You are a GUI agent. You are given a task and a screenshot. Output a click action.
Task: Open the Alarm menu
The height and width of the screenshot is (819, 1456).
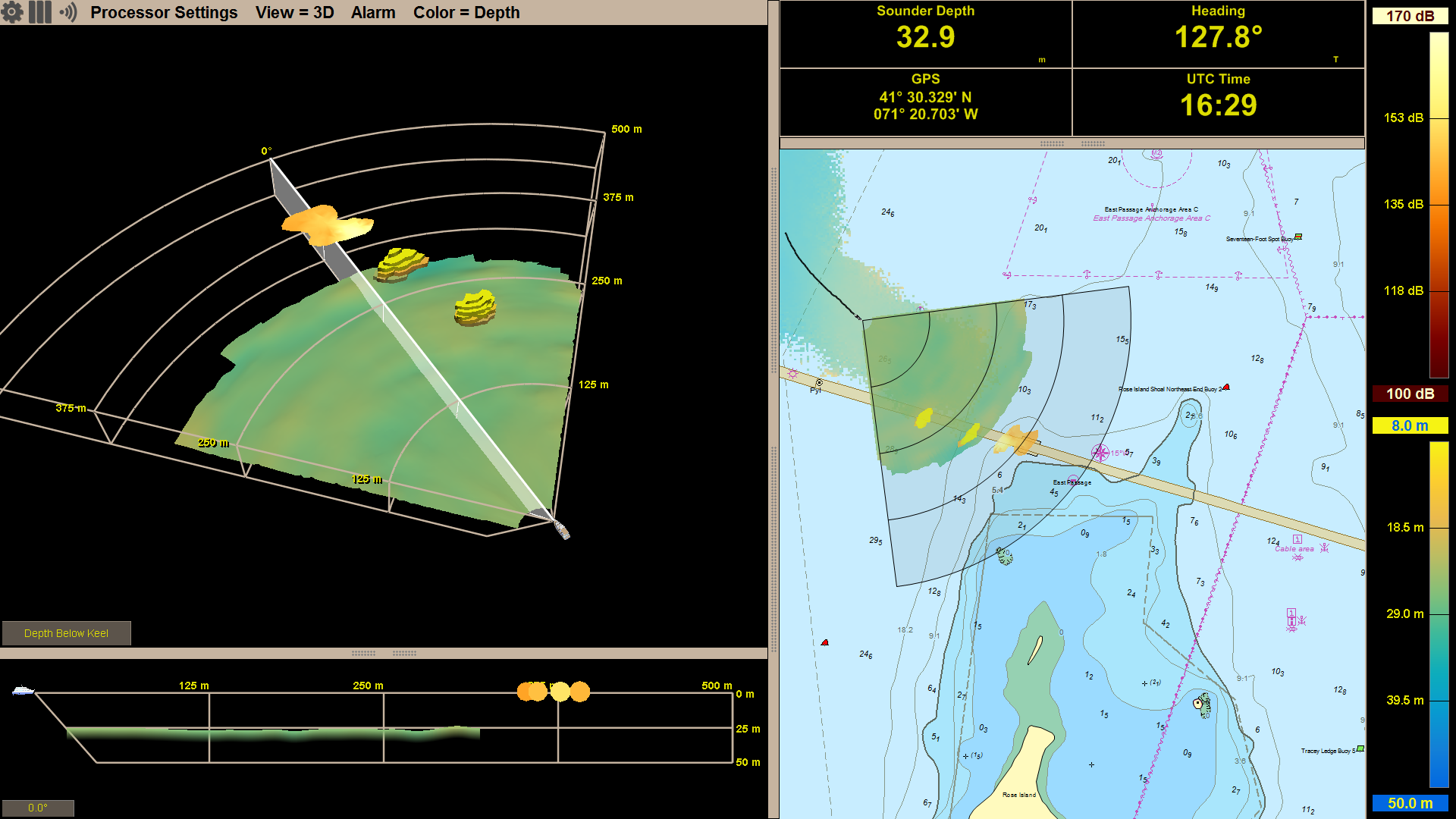click(x=373, y=12)
